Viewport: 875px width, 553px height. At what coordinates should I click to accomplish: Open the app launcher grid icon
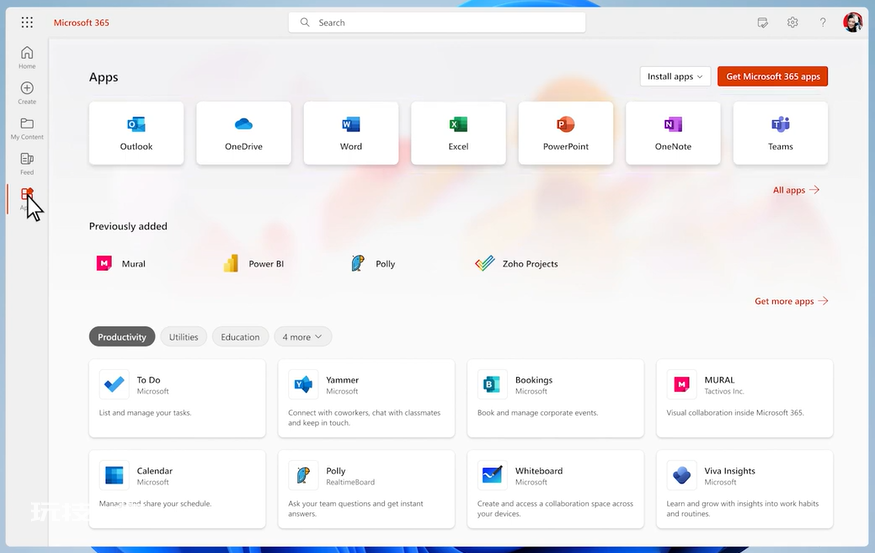[x=27, y=22]
